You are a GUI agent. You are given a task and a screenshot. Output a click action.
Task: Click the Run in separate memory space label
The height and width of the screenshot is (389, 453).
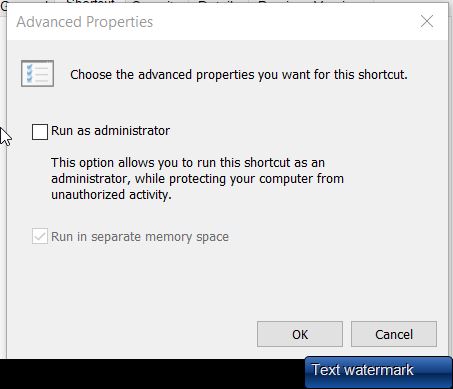[x=140, y=237]
